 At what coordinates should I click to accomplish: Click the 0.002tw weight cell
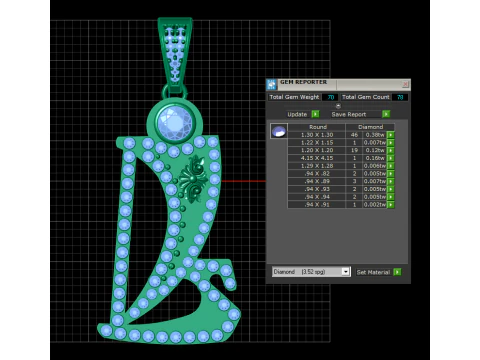[375, 205]
